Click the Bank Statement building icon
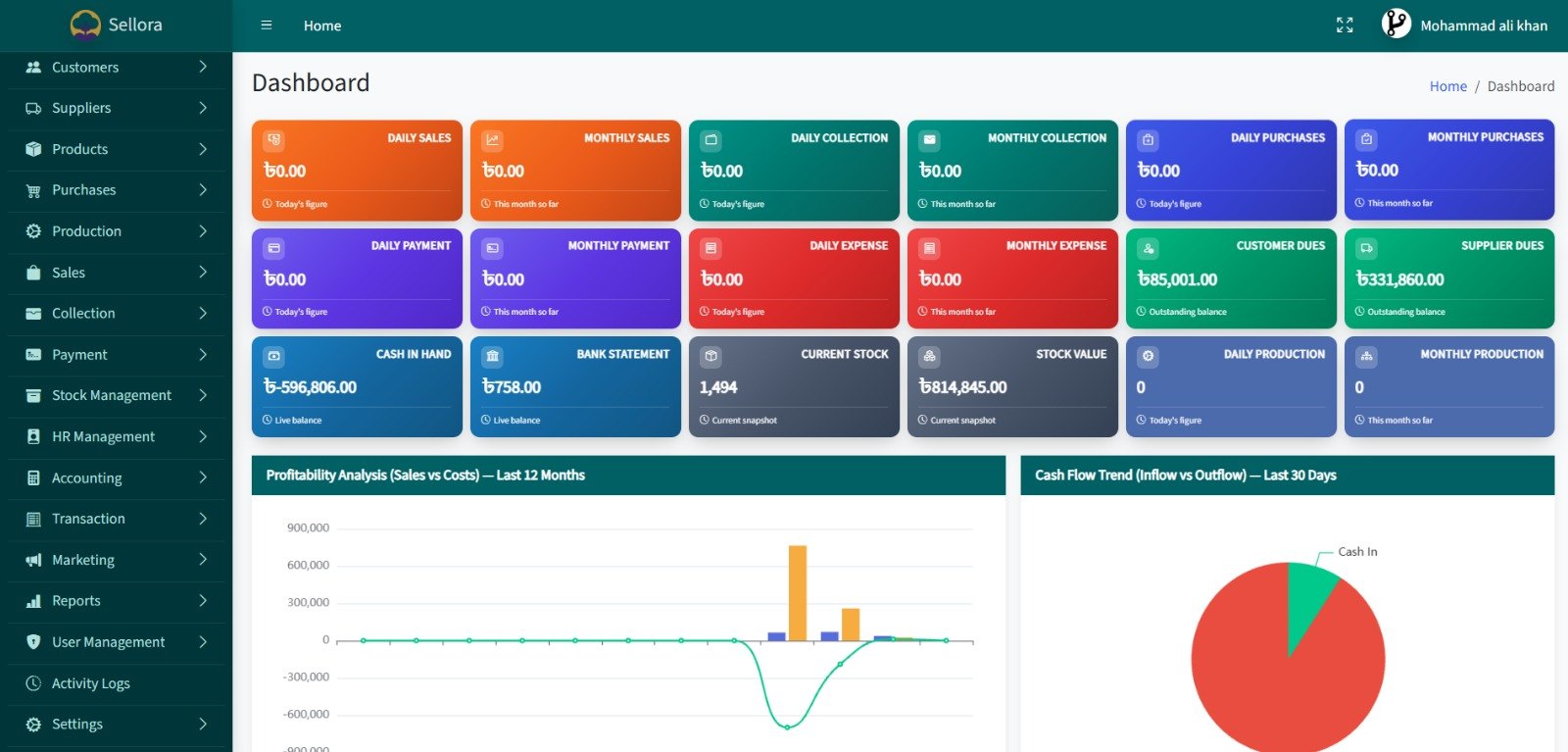Image resolution: width=1568 pixels, height=752 pixels. [493, 356]
